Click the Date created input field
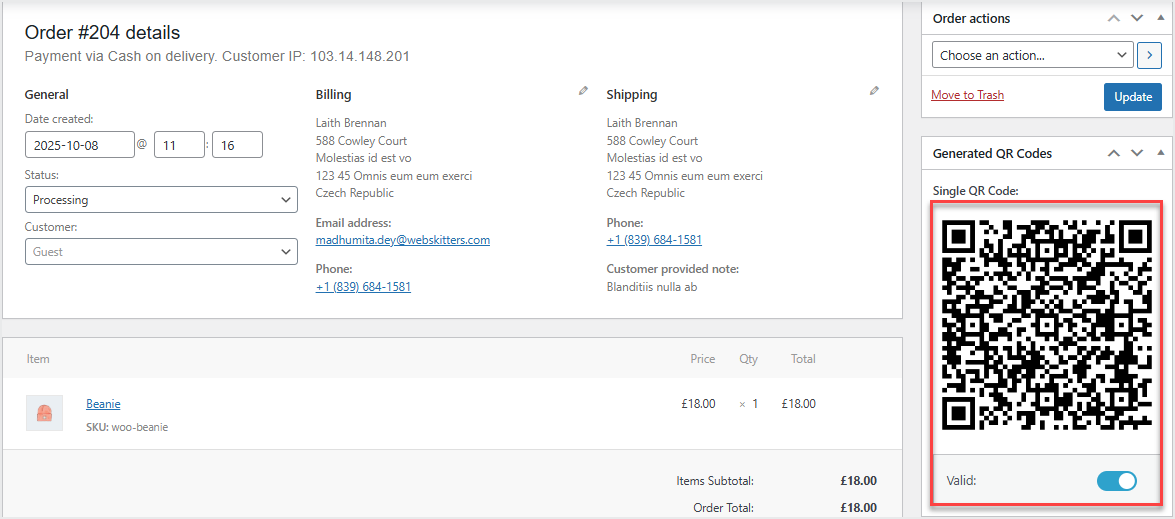Screen dimensions: 1175x519 point(80,145)
